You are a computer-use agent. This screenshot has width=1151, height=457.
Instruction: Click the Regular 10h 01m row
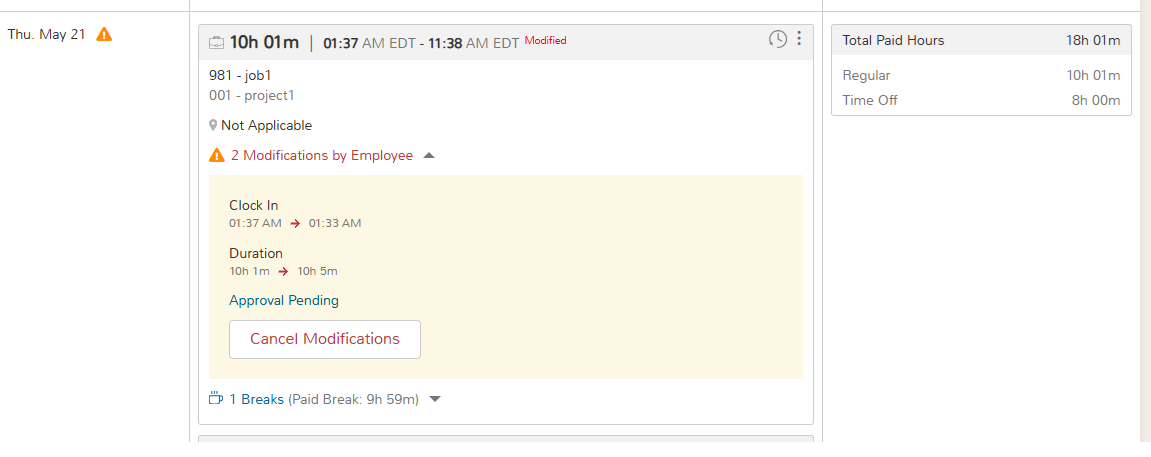point(981,76)
